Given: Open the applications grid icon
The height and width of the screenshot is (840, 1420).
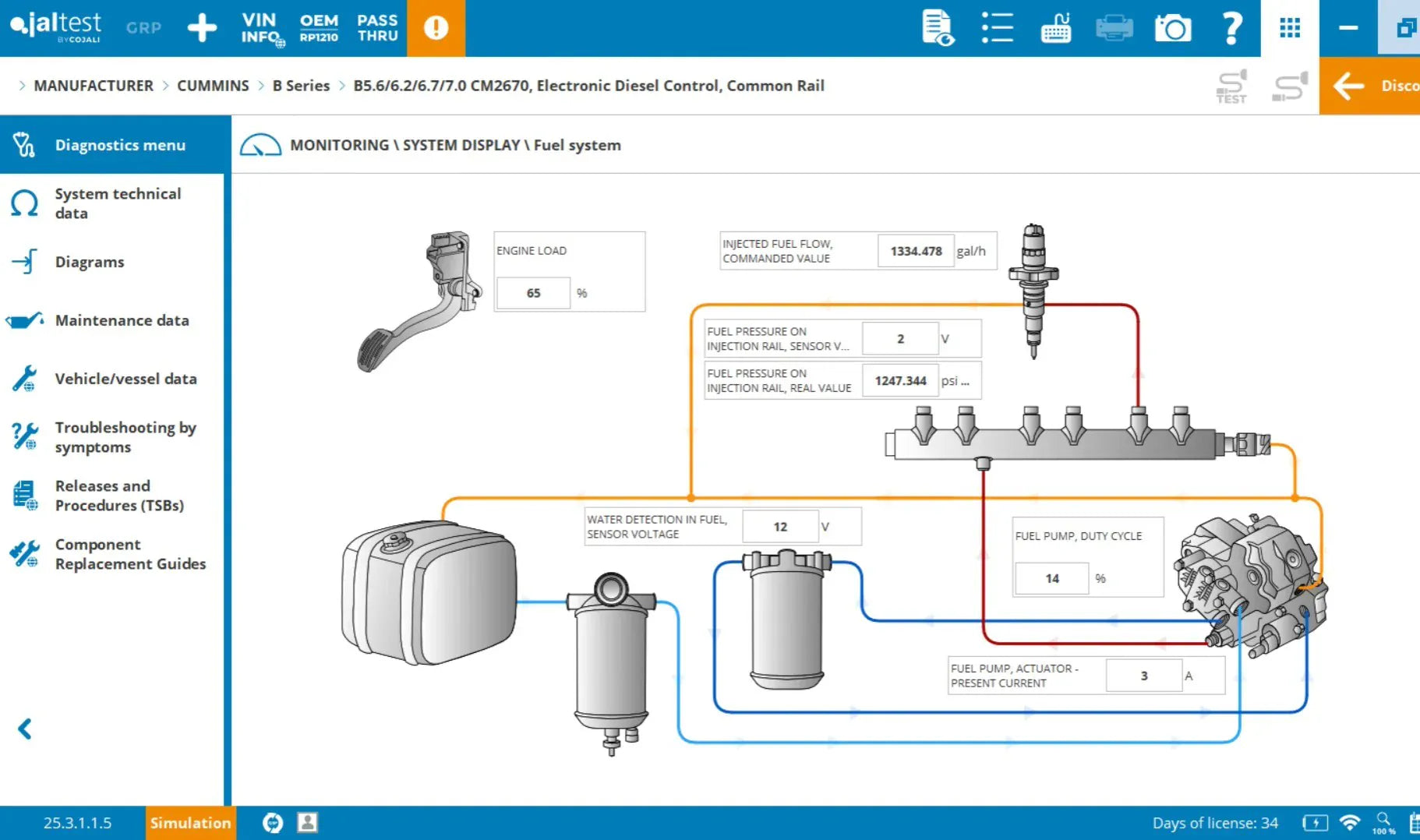Looking at the screenshot, I should (1289, 27).
